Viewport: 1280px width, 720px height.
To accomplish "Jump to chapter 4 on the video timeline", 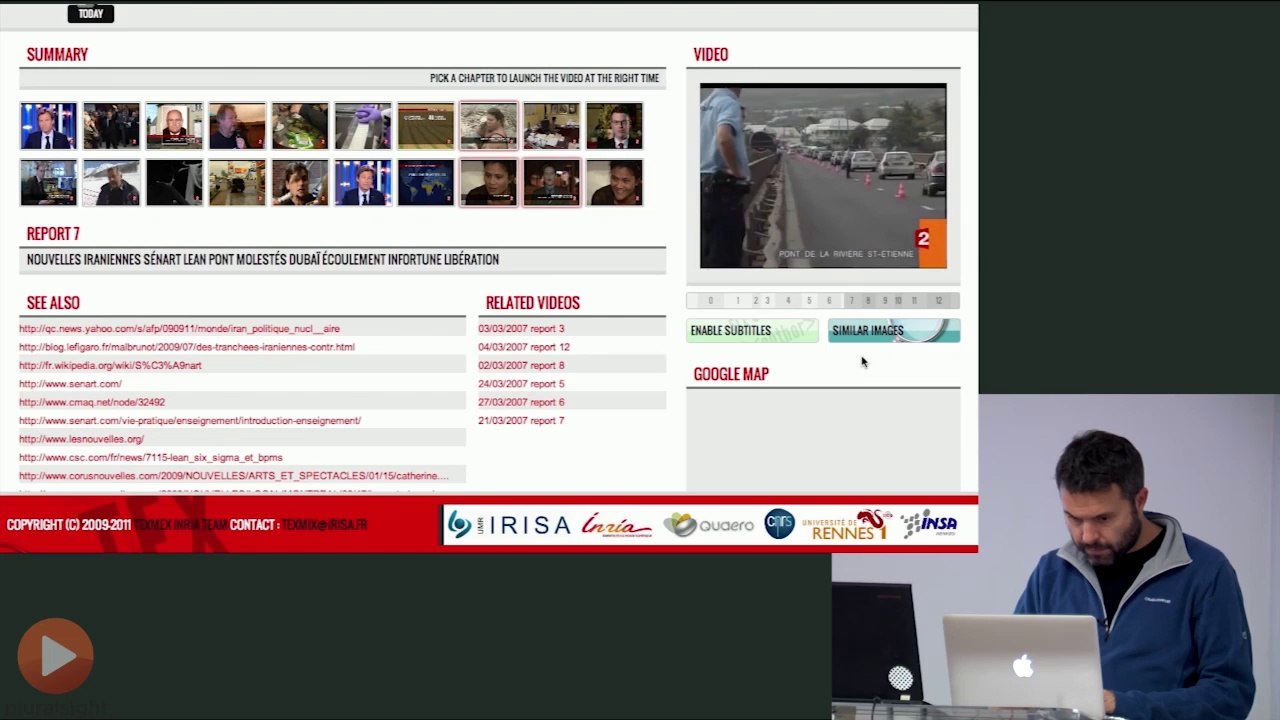I will 788,300.
